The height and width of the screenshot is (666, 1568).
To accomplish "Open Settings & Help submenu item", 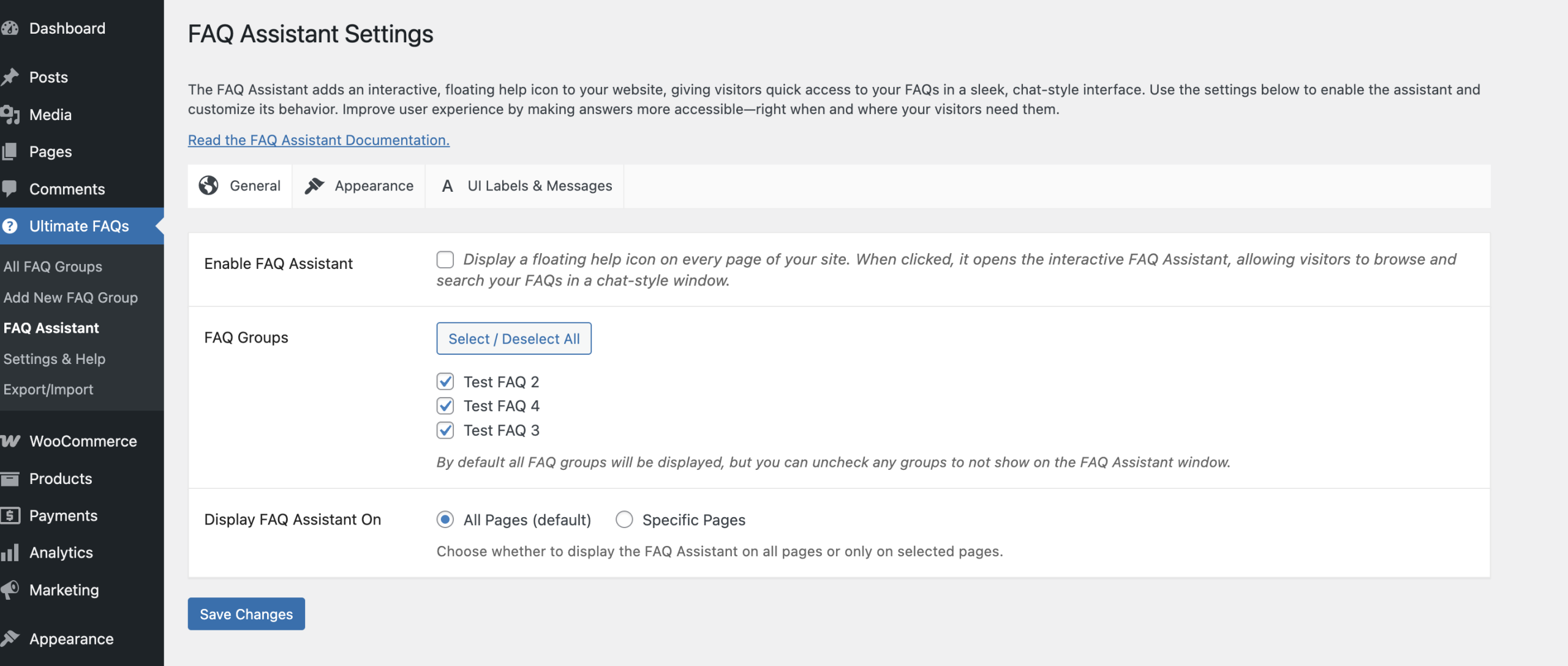I will click(55, 358).
